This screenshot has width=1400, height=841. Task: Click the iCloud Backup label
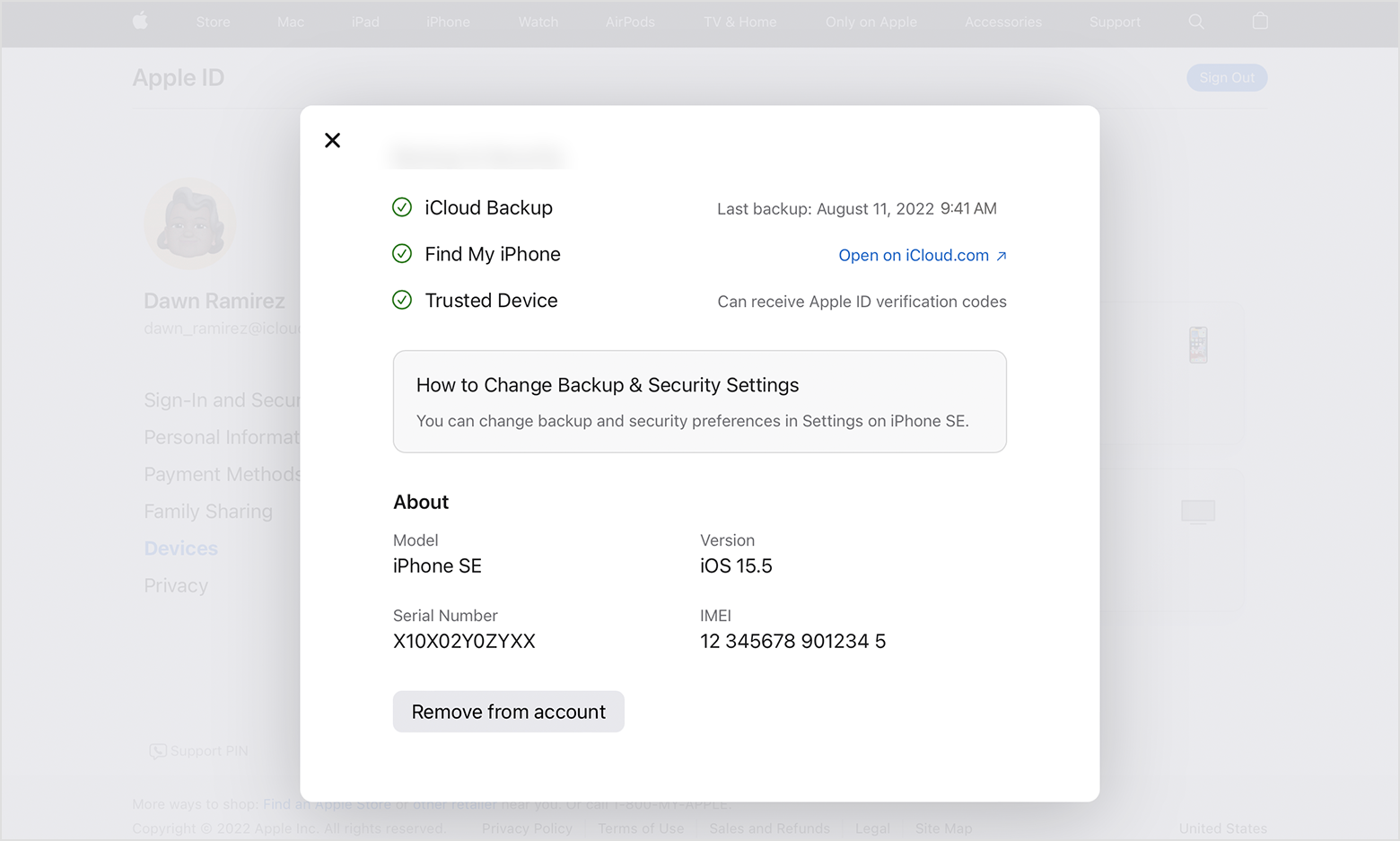[489, 207]
